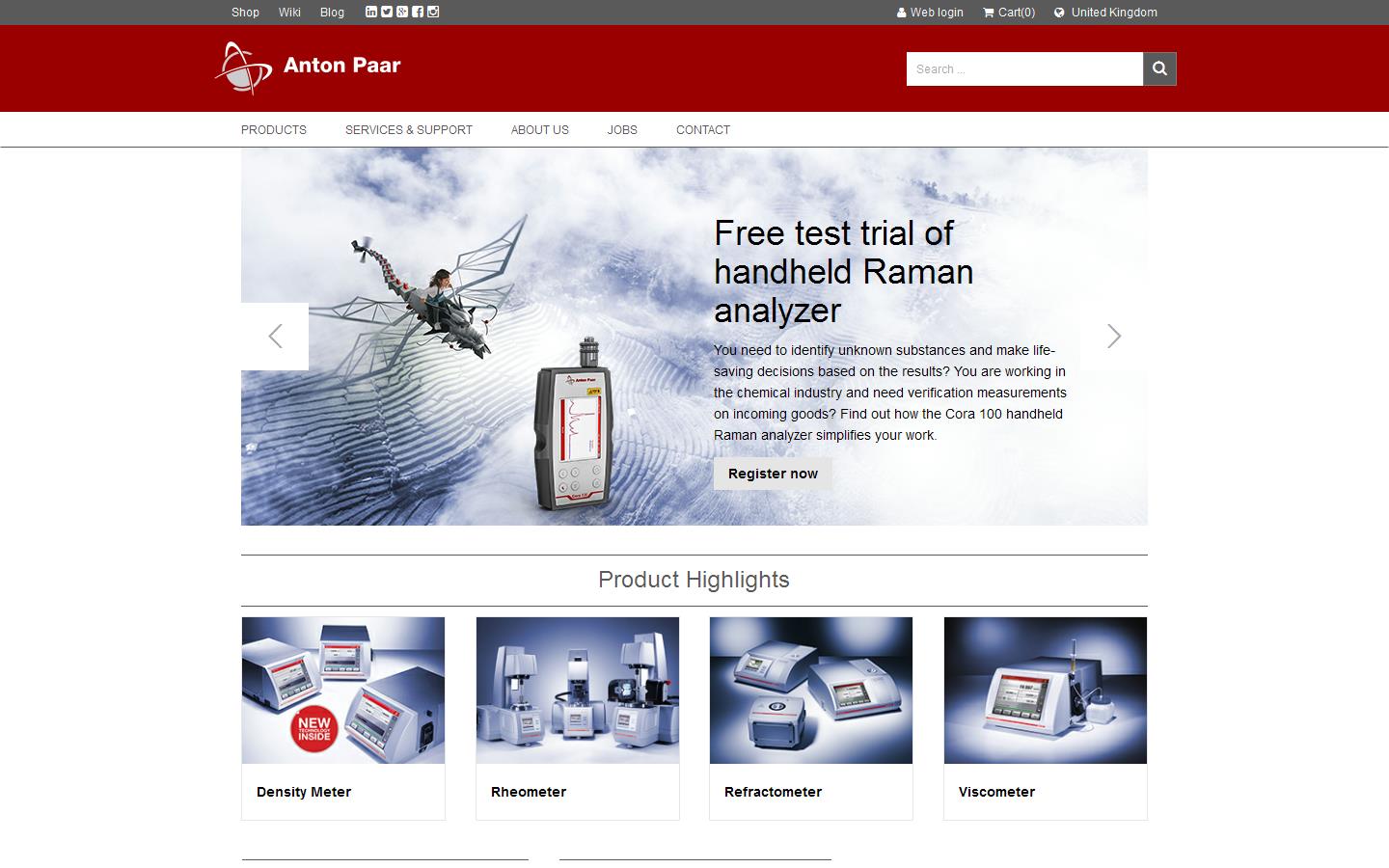Viewport: 1389px width, 868px height.
Task: Go to previous carousel slide arrow
Action: coord(275,337)
